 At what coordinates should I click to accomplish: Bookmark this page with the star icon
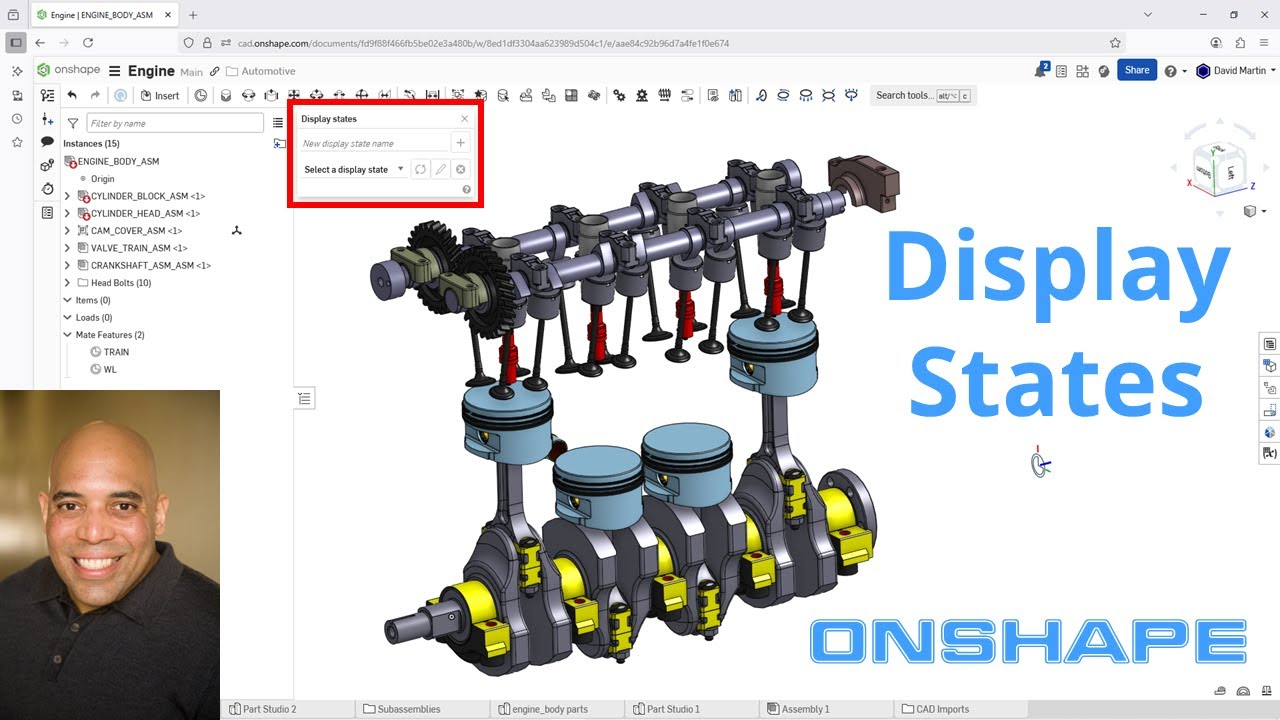1115,43
